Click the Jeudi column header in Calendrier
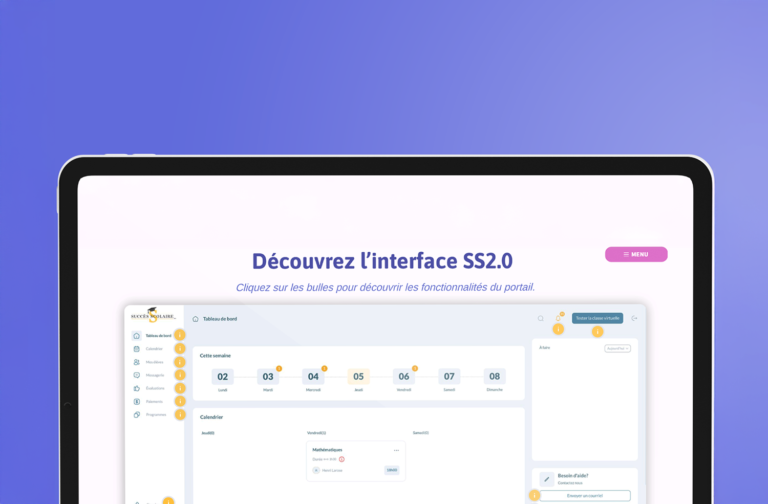 [208, 433]
